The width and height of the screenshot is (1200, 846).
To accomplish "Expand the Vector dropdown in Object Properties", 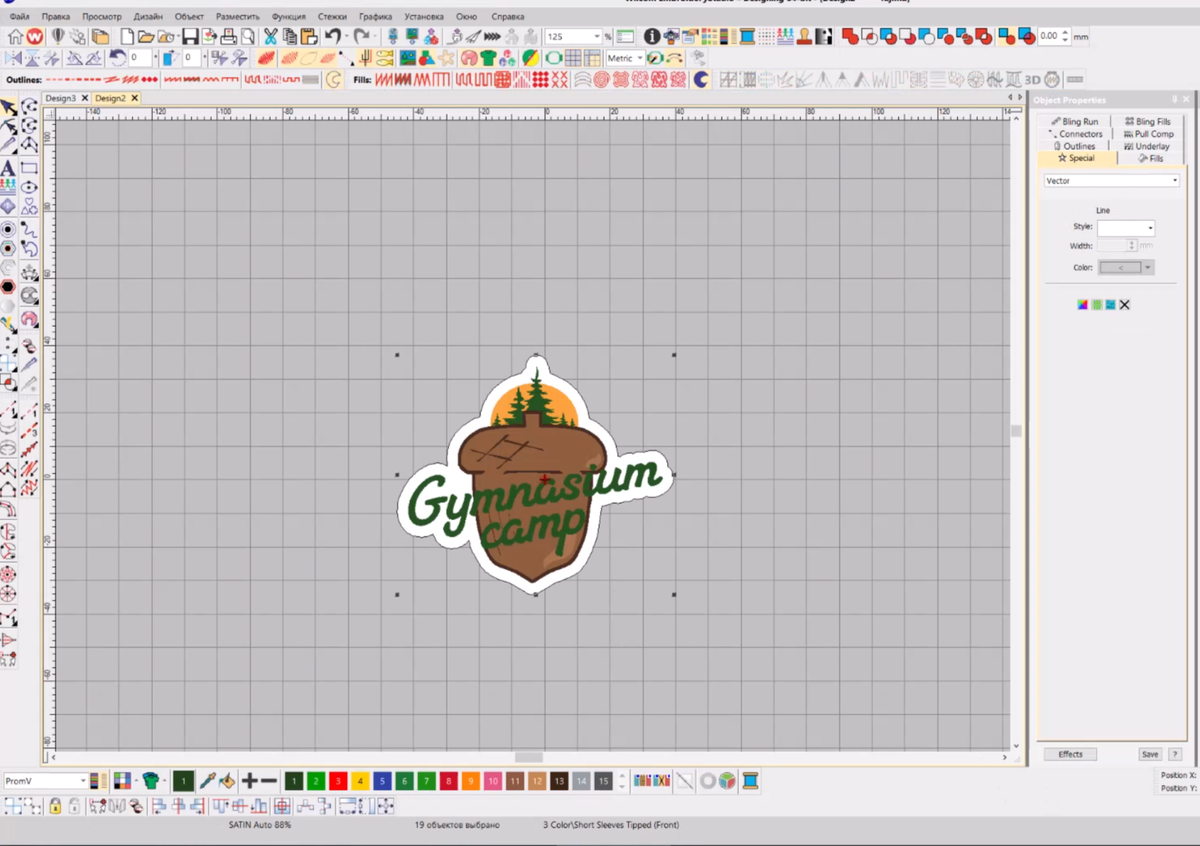I will click(1174, 181).
